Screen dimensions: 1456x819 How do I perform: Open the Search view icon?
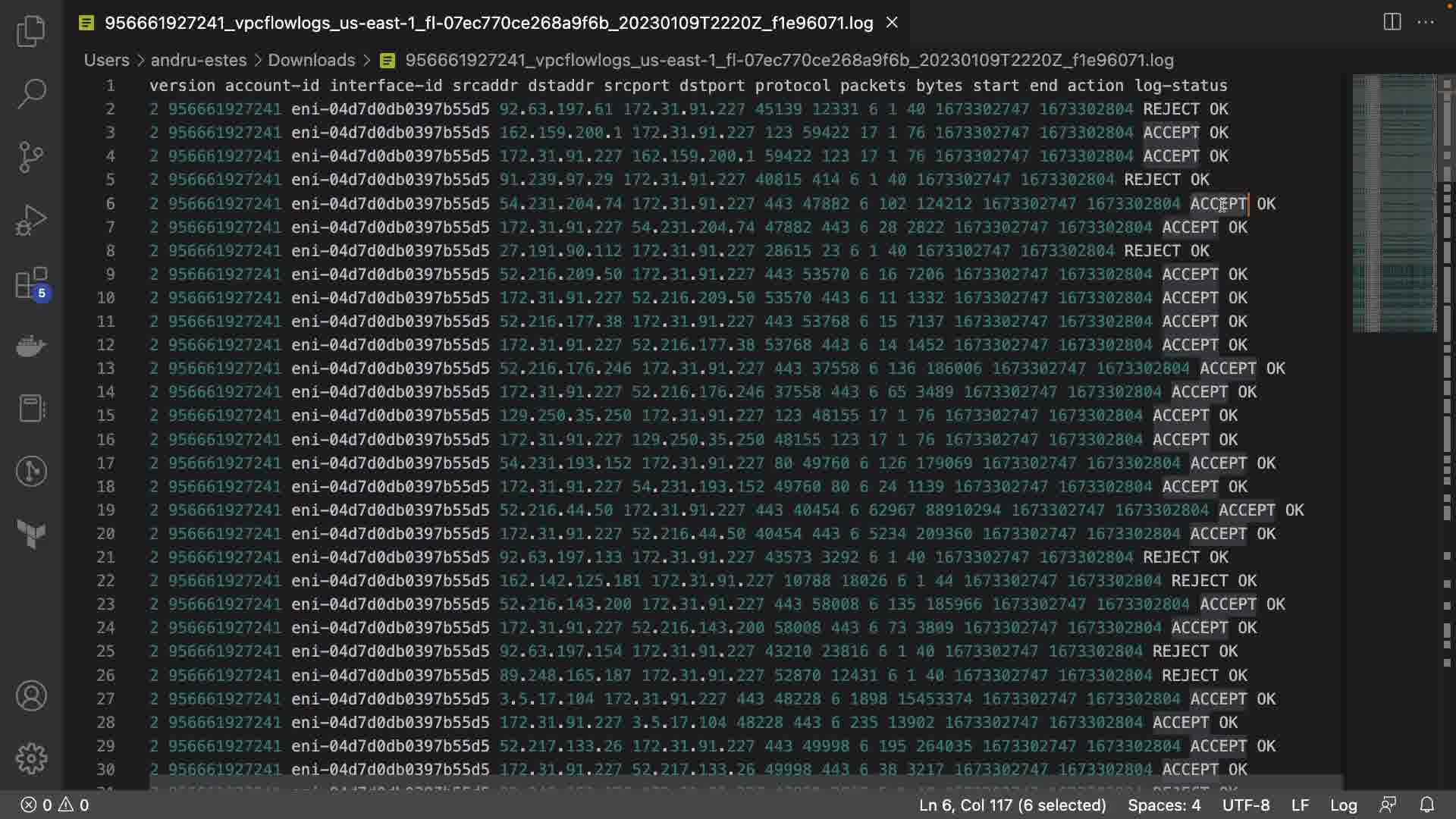pyautogui.click(x=31, y=94)
